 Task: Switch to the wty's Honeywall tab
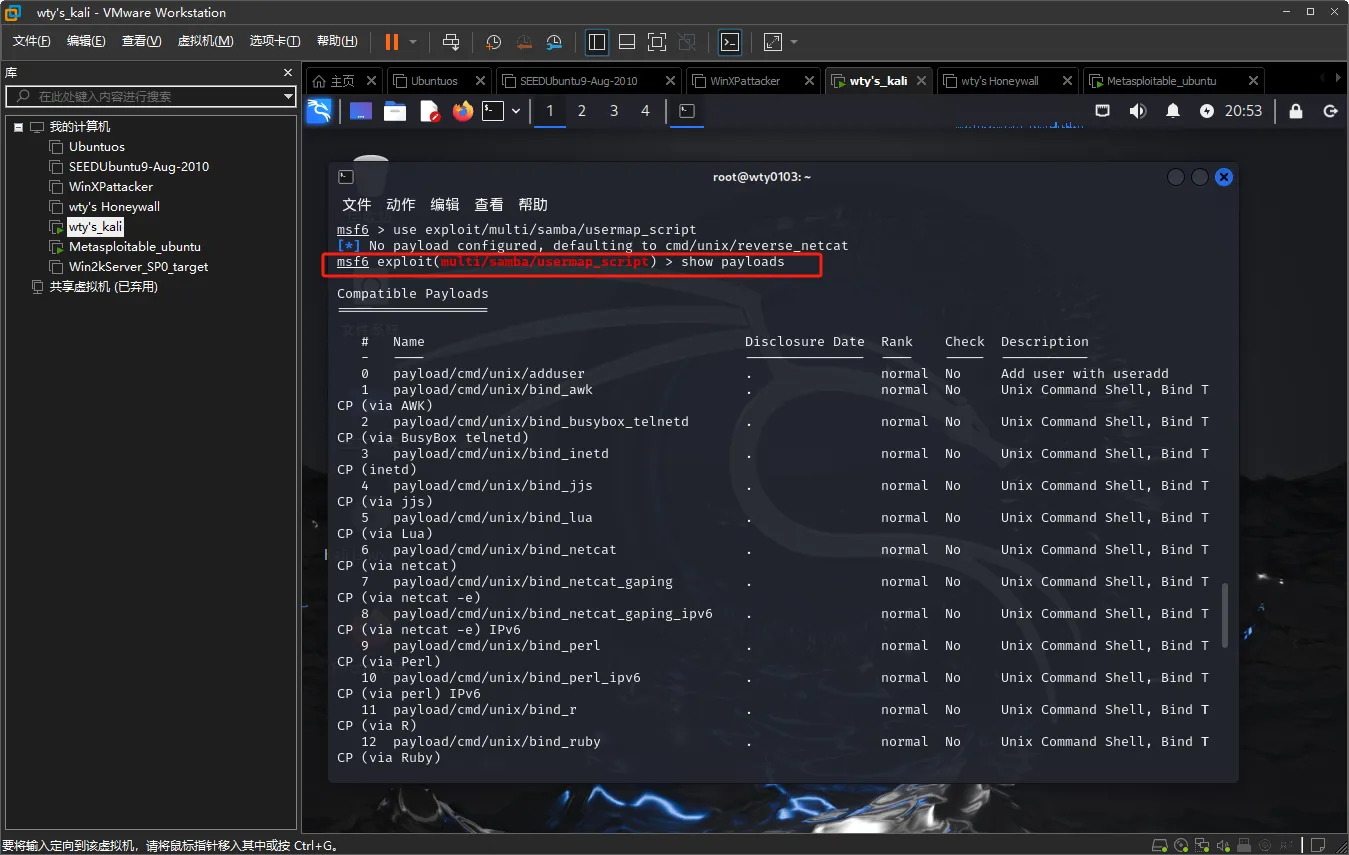pos(1000,81)
